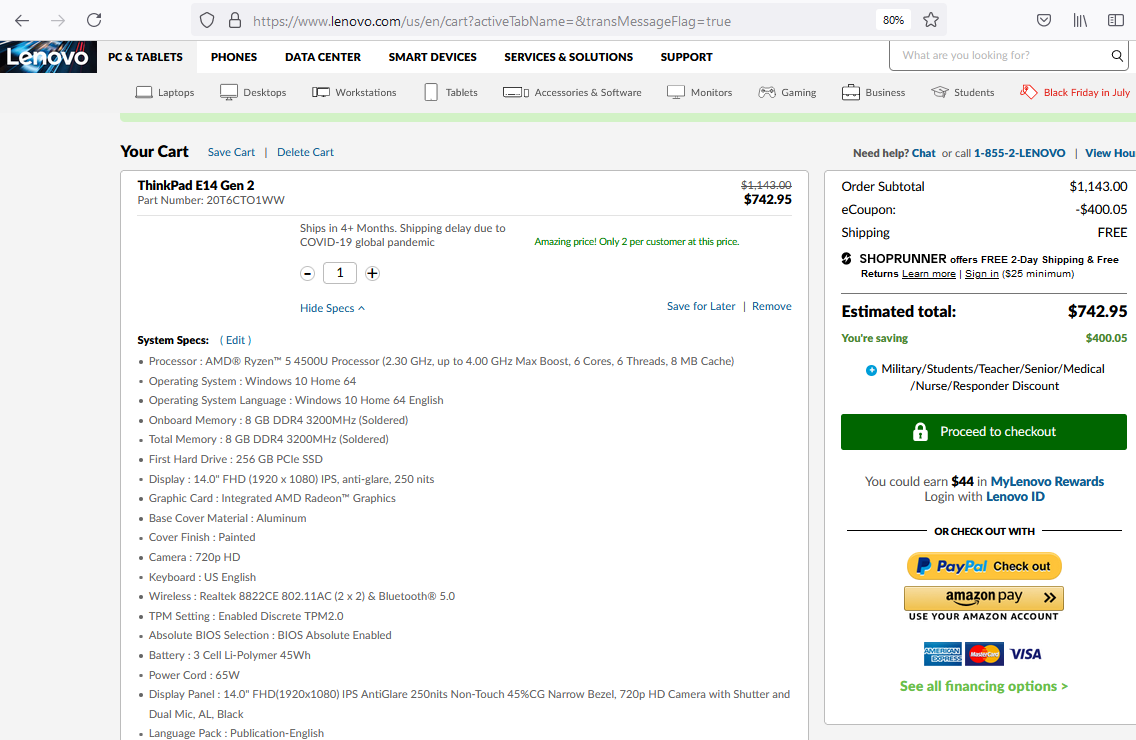The image size is (1136, 740).
Task: Expand Military/Students/Teacher discount option
Action: click(x=871, y=370)
